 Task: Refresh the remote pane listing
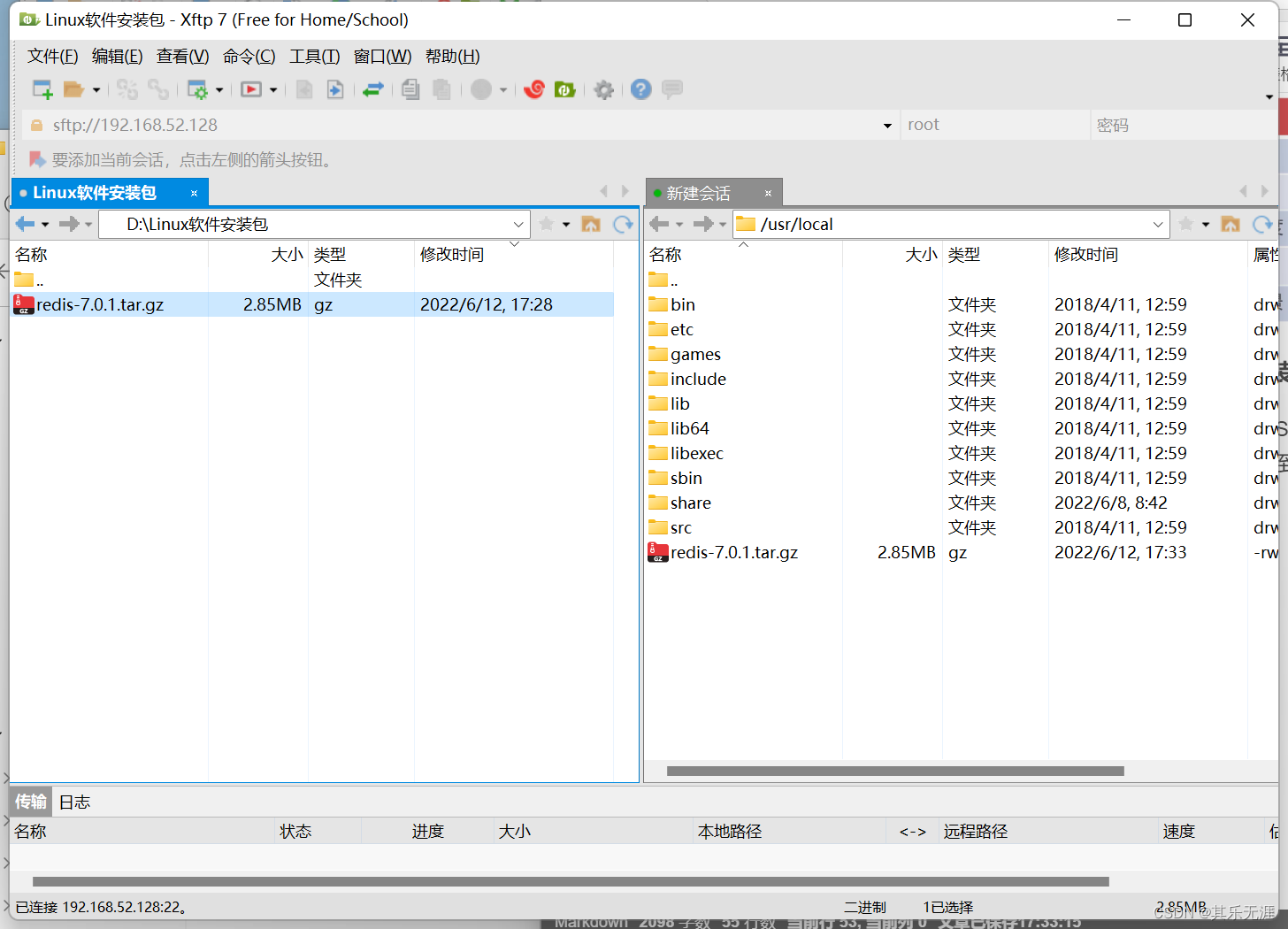[1263, 224]
